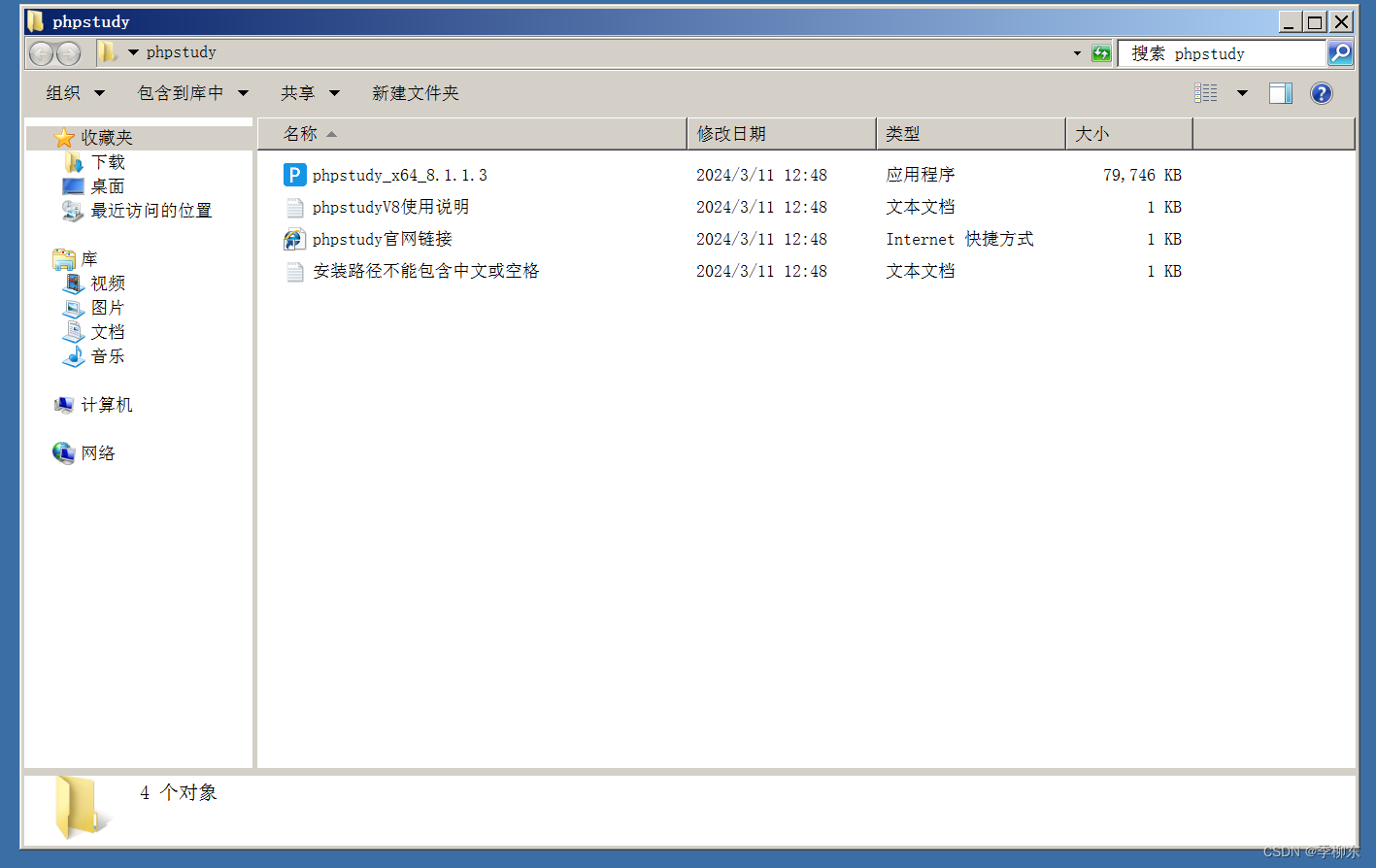Open the 共享 dropdown menu
The height and width of the screenshot is (868, 1376).
pyautogui.click(x=310, y=93)
